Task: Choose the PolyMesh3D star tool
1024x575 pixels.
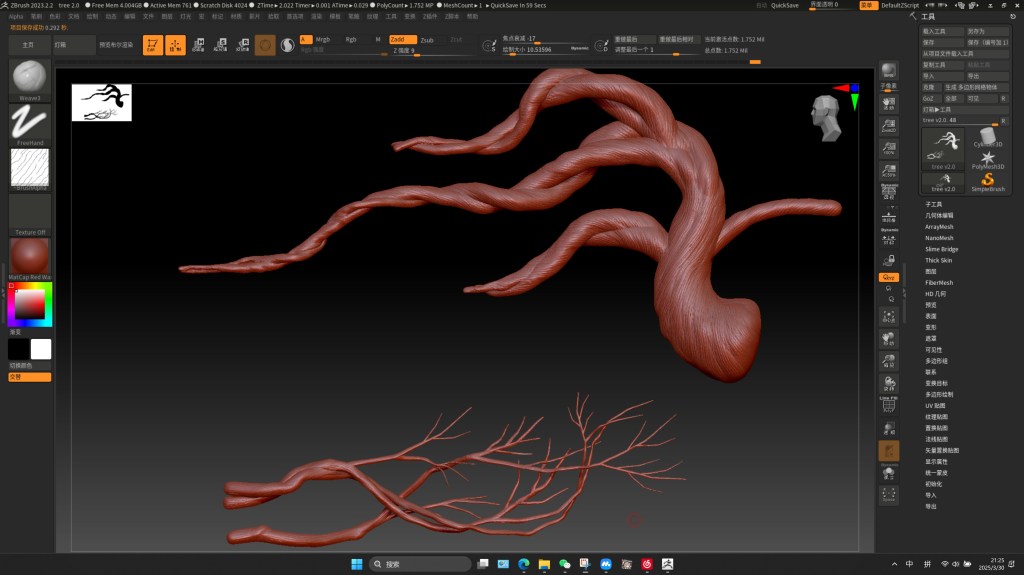Action: click(987, 160)
